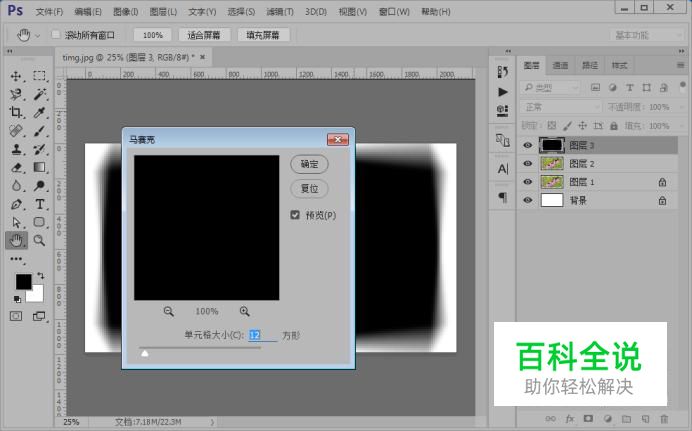
Task: Click Reset in the mosaic dialog
Action: click(x=309, y=189)
